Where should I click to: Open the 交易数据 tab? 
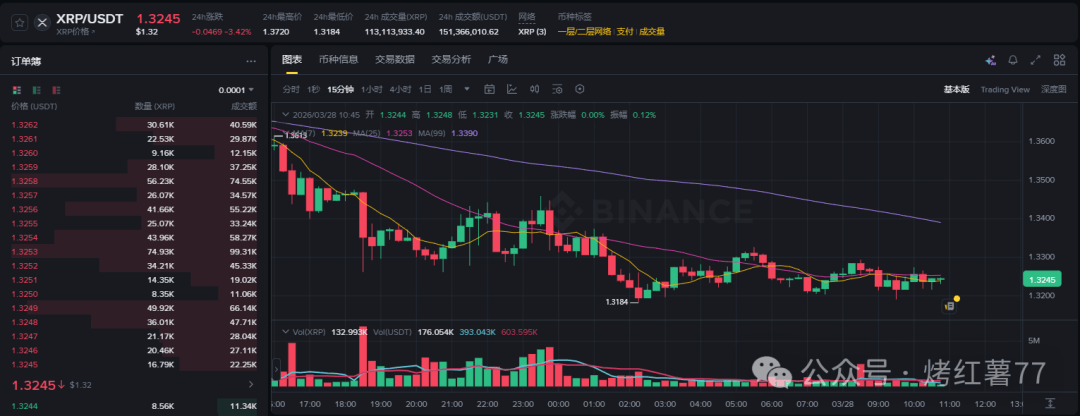coord(395,59)
